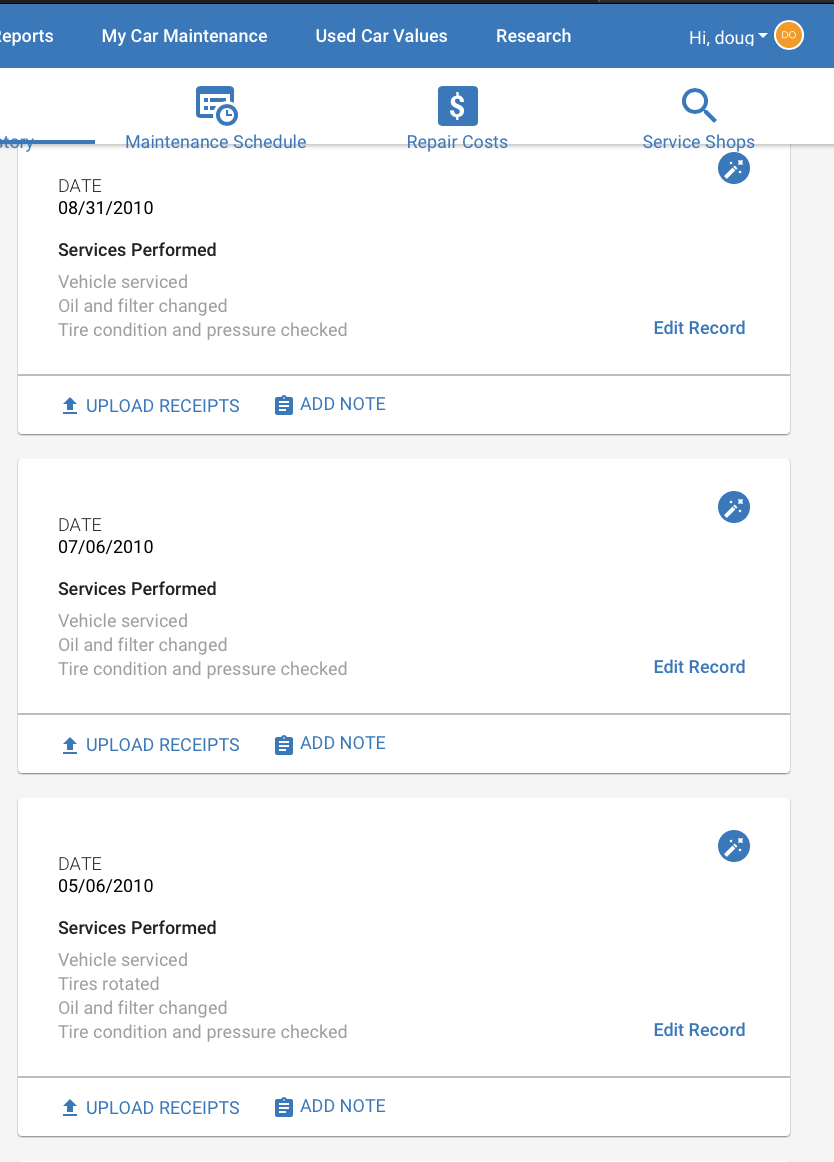Open My Car Maintenance menu
This screenshot has width=834, height=1162.
point(185,36)
